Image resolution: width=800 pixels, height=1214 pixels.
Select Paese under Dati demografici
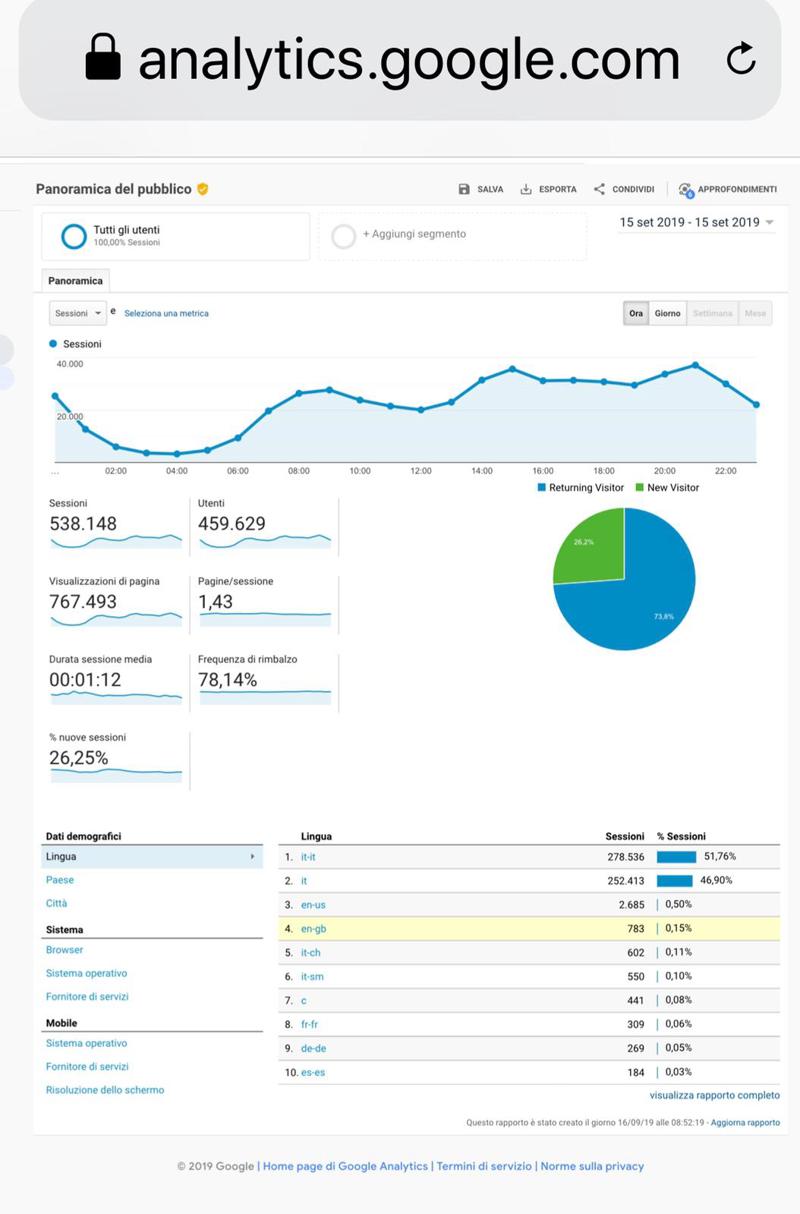click(x=60, y=880)
